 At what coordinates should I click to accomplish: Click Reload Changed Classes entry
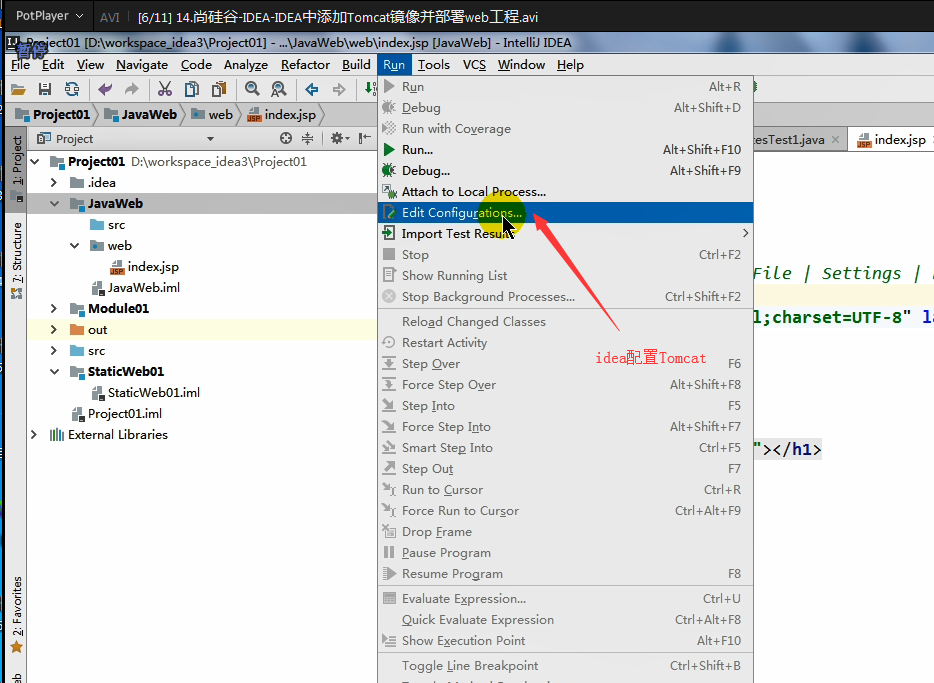[x=565, y=322]
